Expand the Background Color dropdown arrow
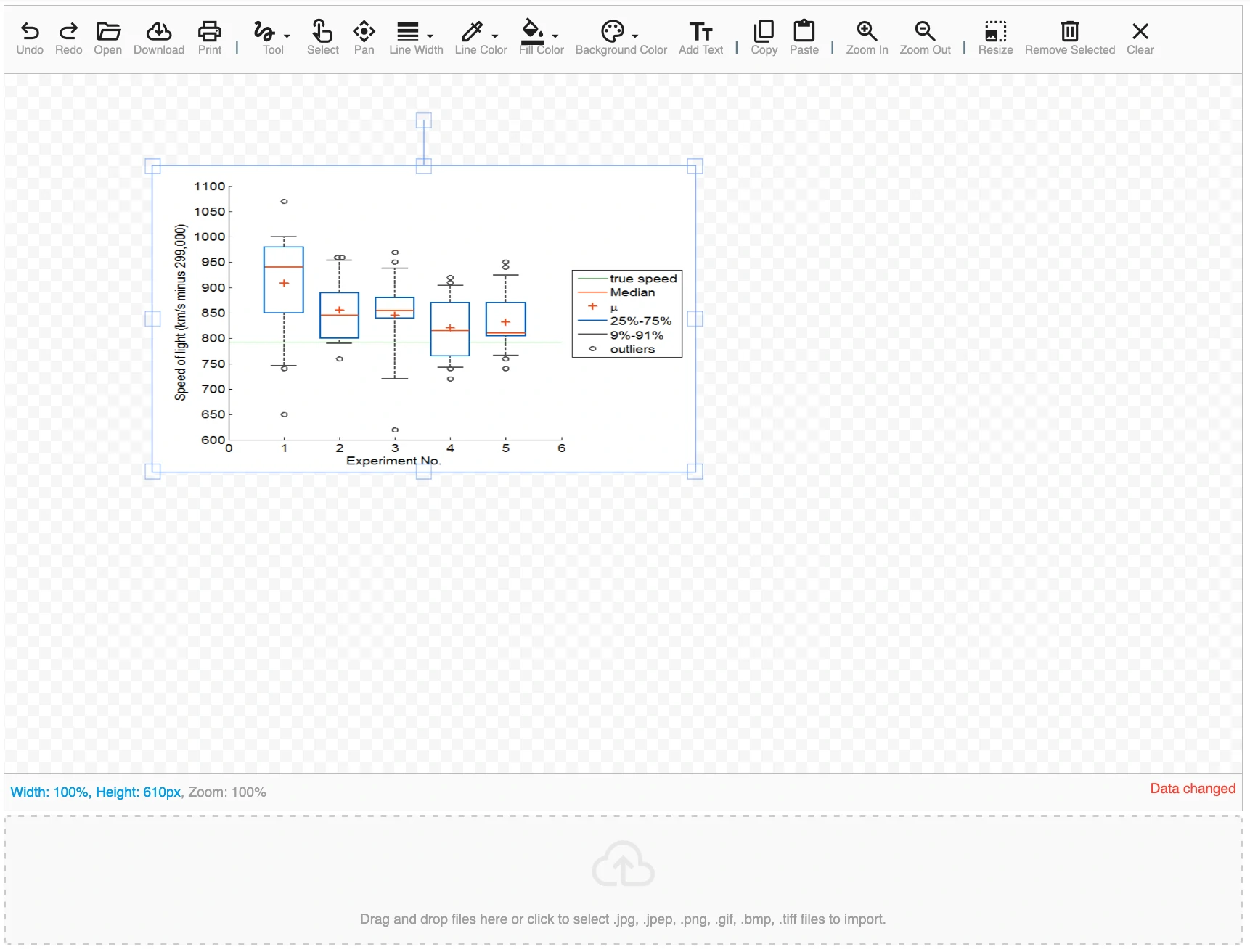 pyautogui.click(x=635, y=36)
